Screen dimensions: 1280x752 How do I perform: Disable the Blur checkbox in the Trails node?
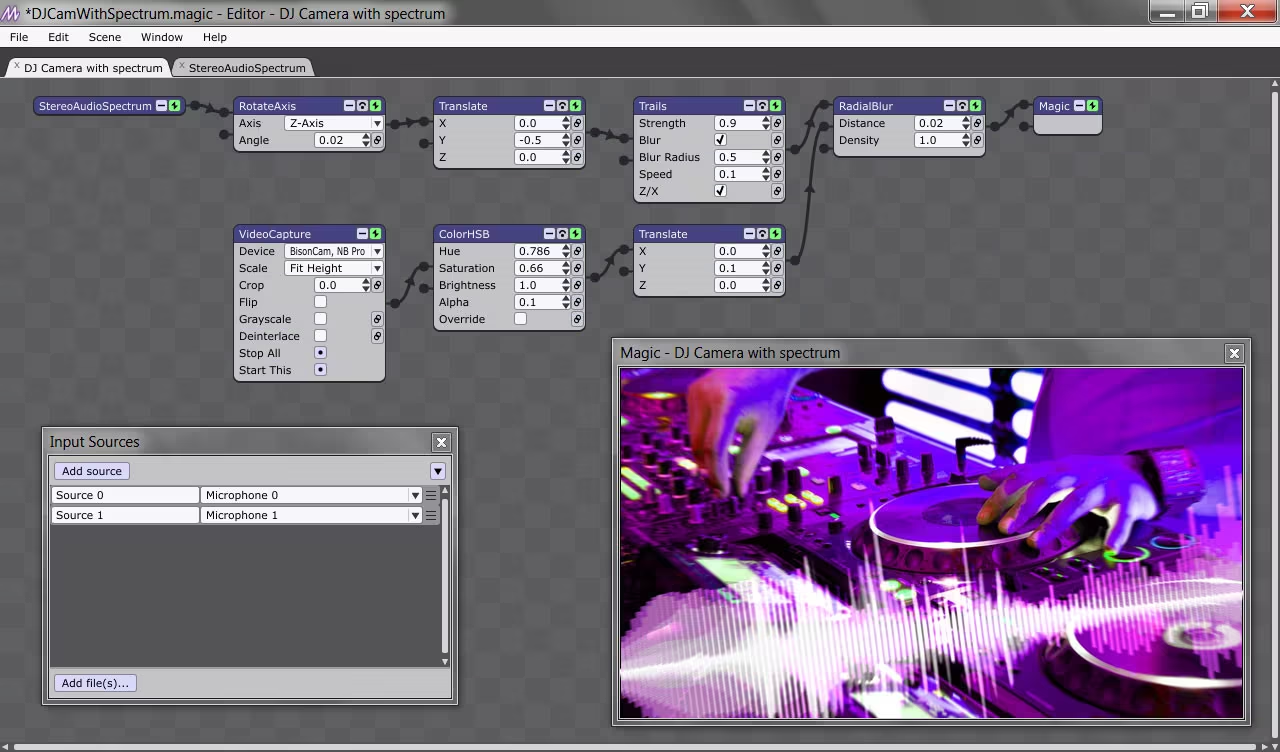(x=720, y=140)
